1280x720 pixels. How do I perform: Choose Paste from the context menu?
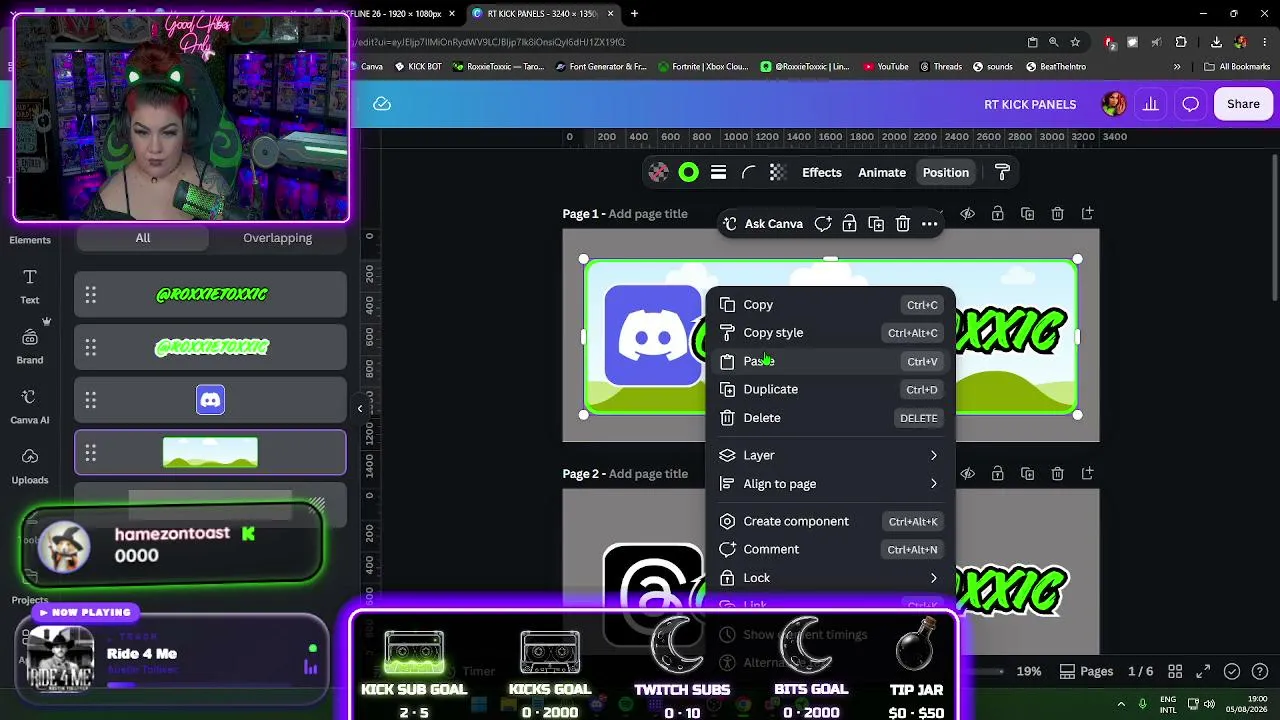[830, 361]
